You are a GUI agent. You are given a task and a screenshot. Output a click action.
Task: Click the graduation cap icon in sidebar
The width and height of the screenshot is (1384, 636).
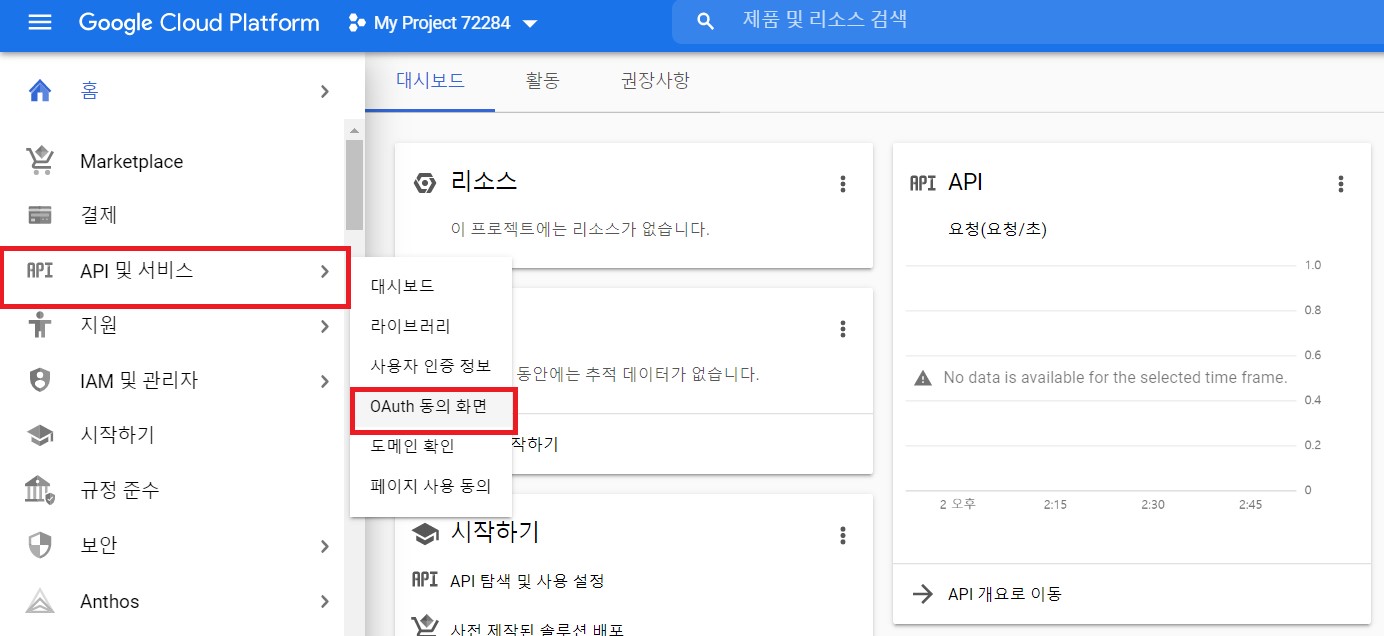(40, 436)
